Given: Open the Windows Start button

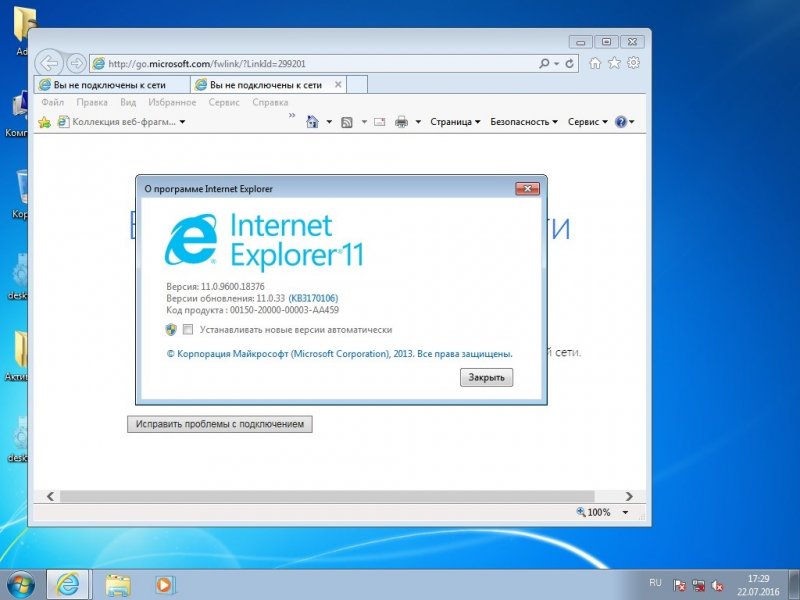Looking at the screenshot, I should [20, 585].
